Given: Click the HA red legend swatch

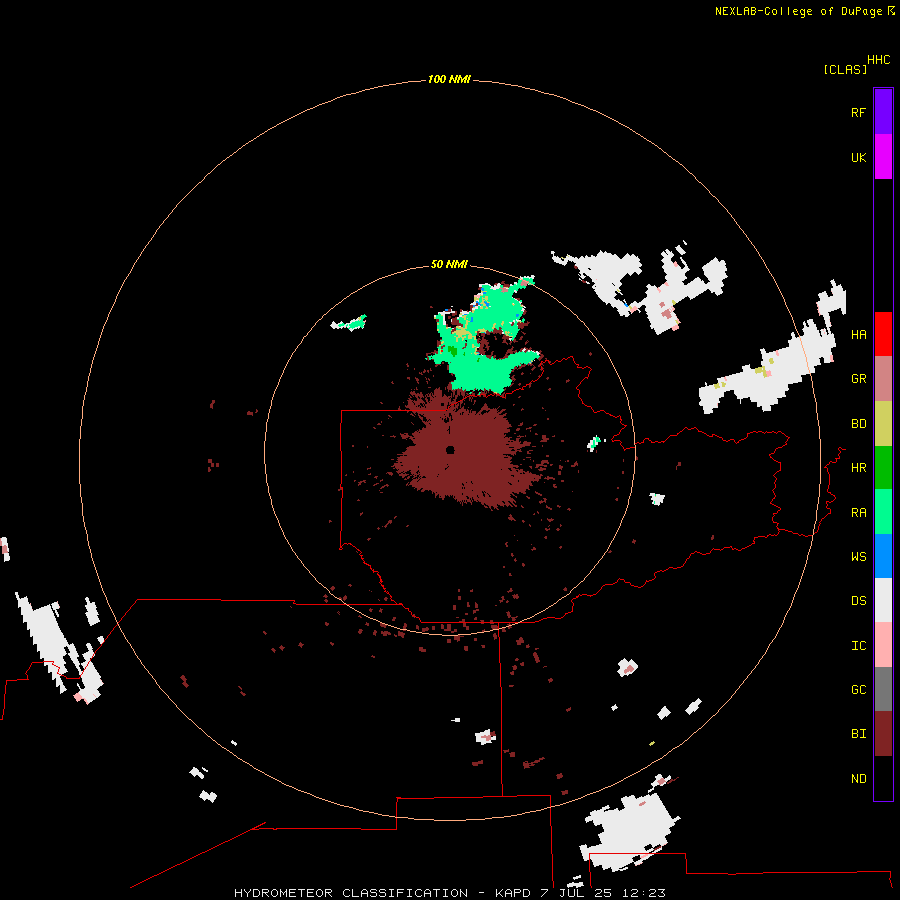Looking at the screenshot, I should pos(883,334).
